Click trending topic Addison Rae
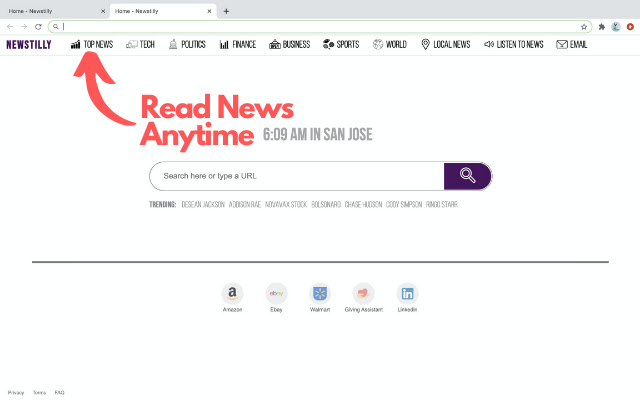Screen dimensions: 640x400 [x=245, y=204]
